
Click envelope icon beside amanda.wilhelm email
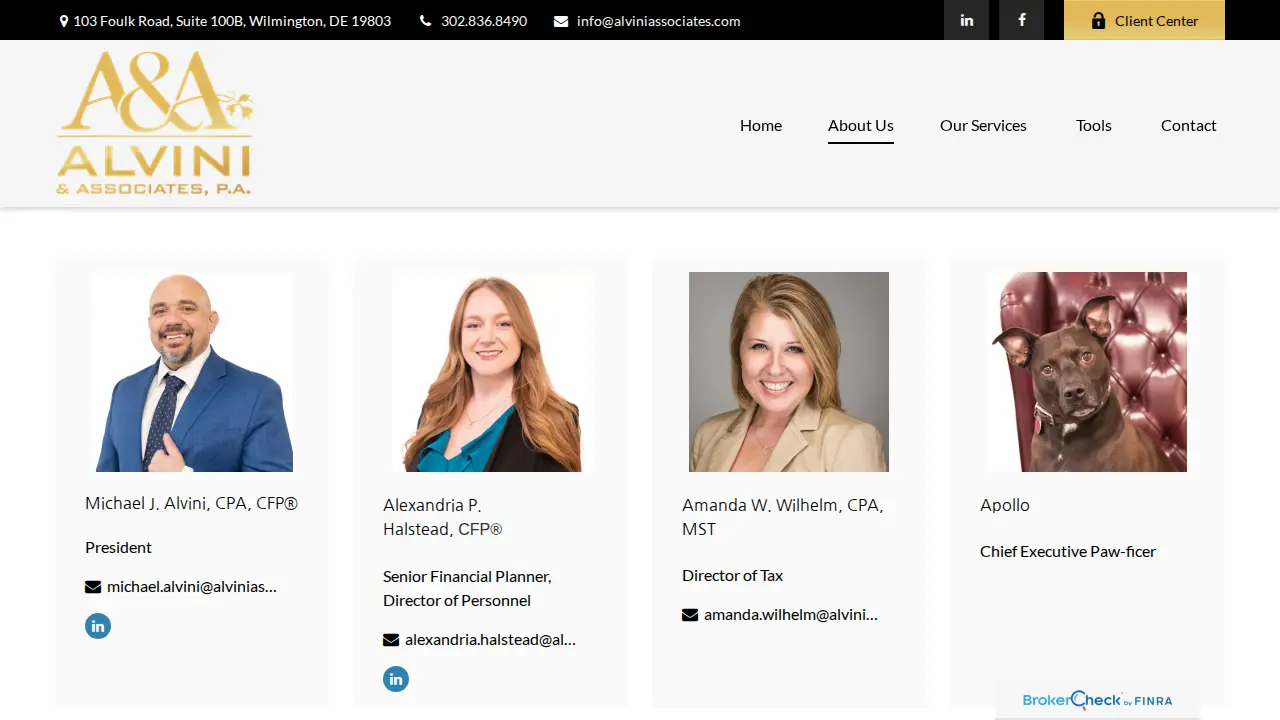(x=690, y=615)
